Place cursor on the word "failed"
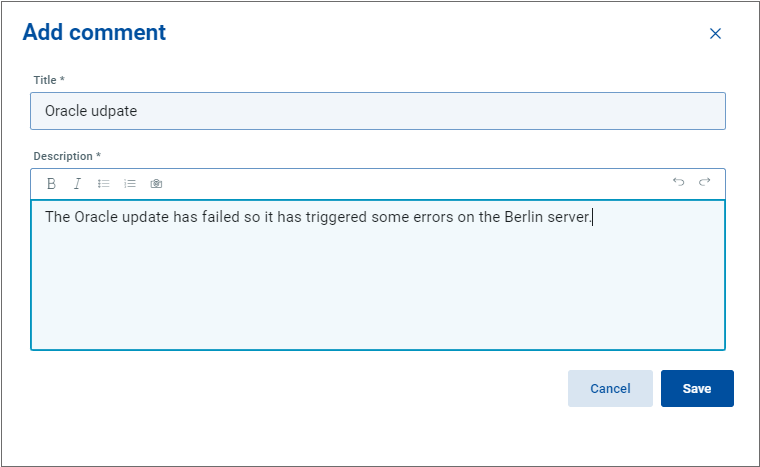Image resolution: width=760 pixels, height=467 pixels. tap(221, 217)
